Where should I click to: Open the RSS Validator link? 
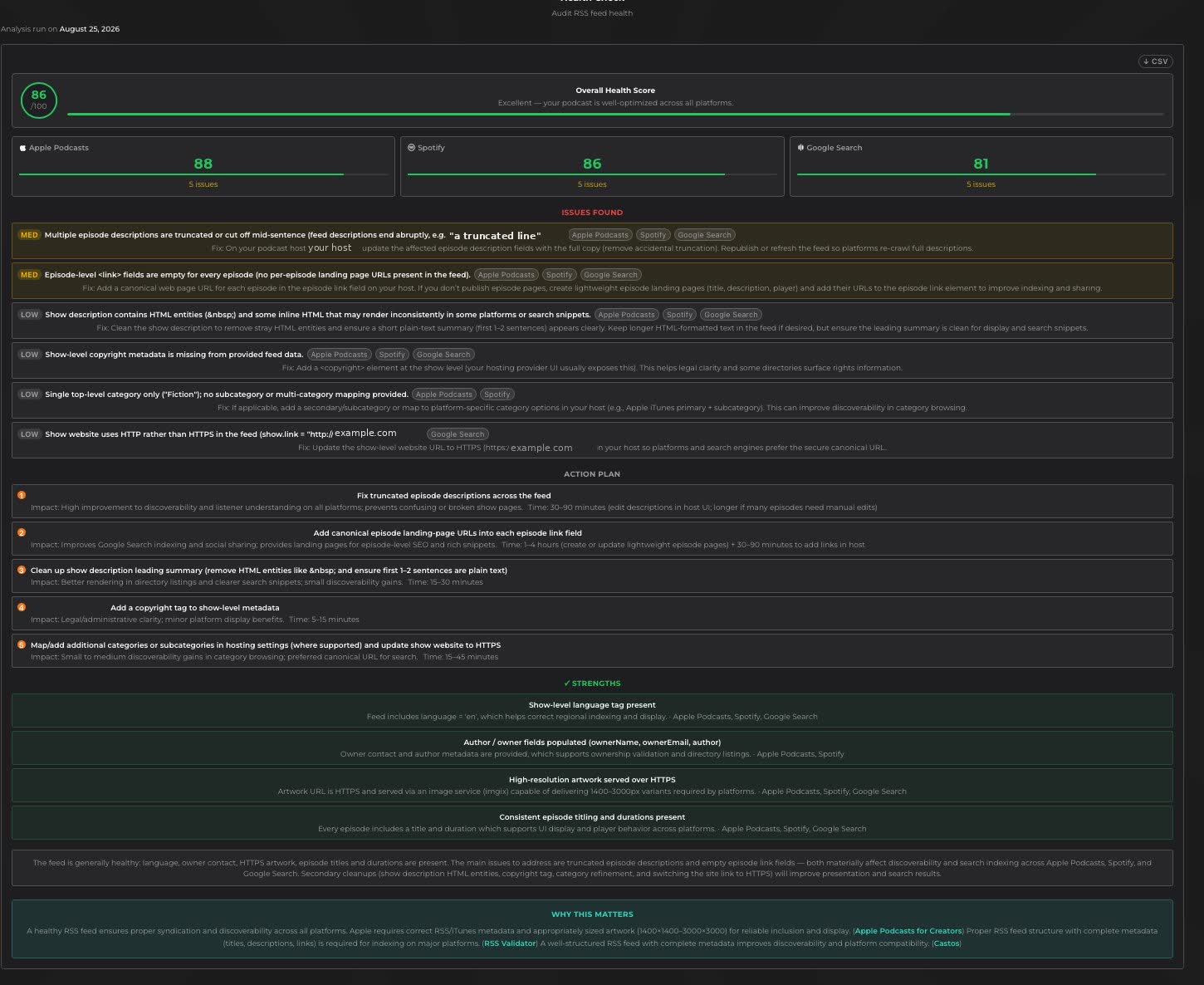510,943
